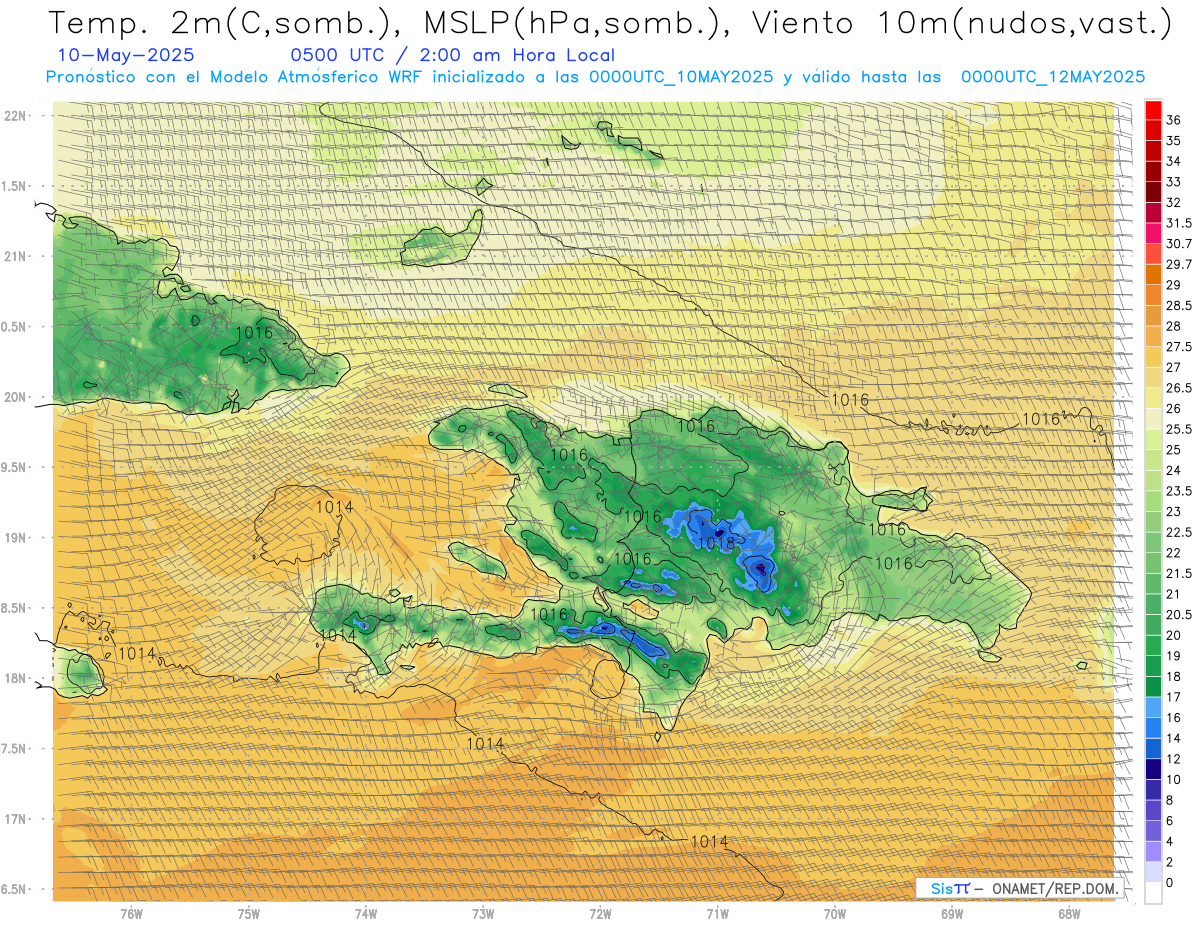
Task: Click the legend value '26.5'
Action: click(1179, 388)
